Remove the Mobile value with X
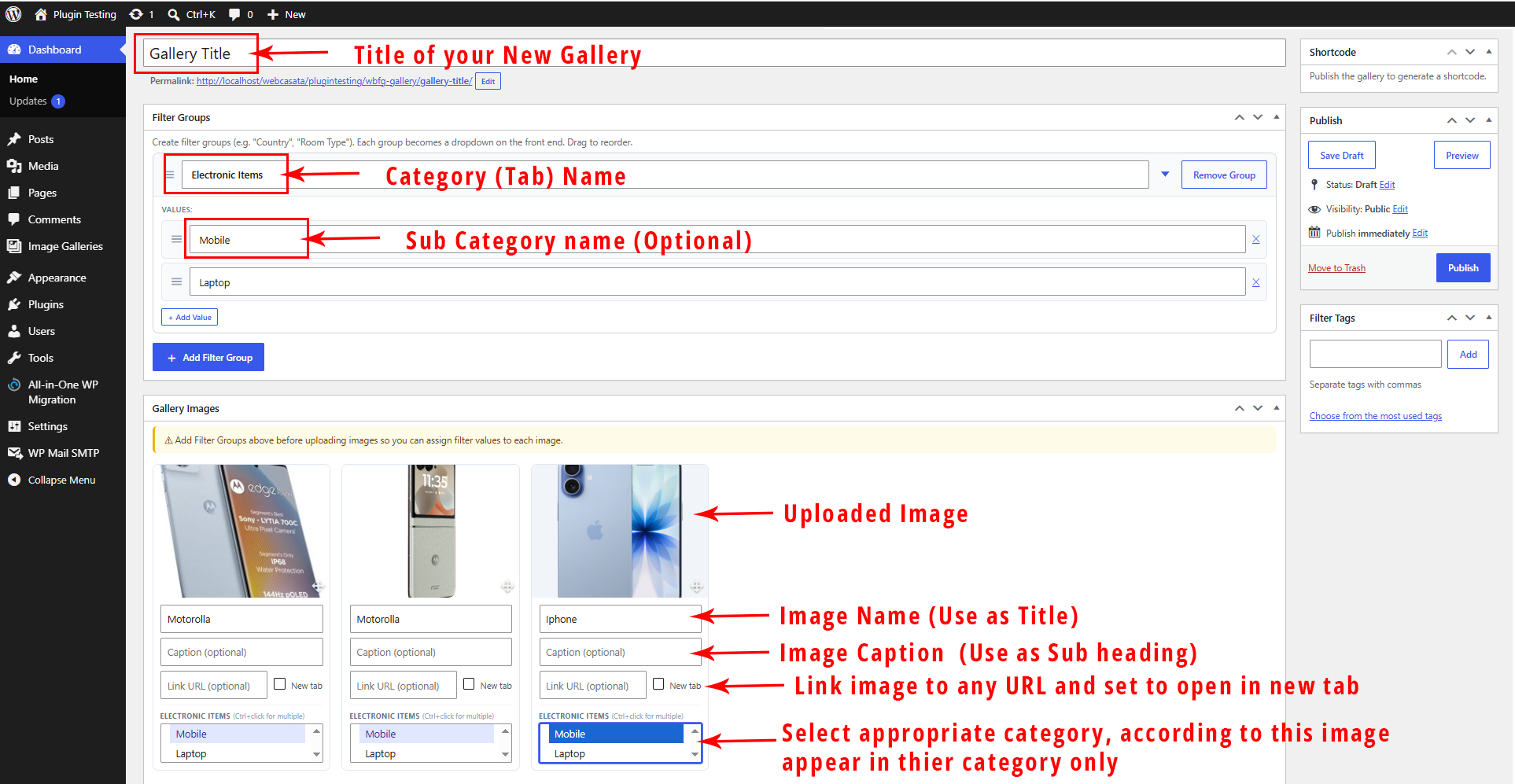Image resolution: width=1515 pixels, height=784 pixels. point(1256,240)
